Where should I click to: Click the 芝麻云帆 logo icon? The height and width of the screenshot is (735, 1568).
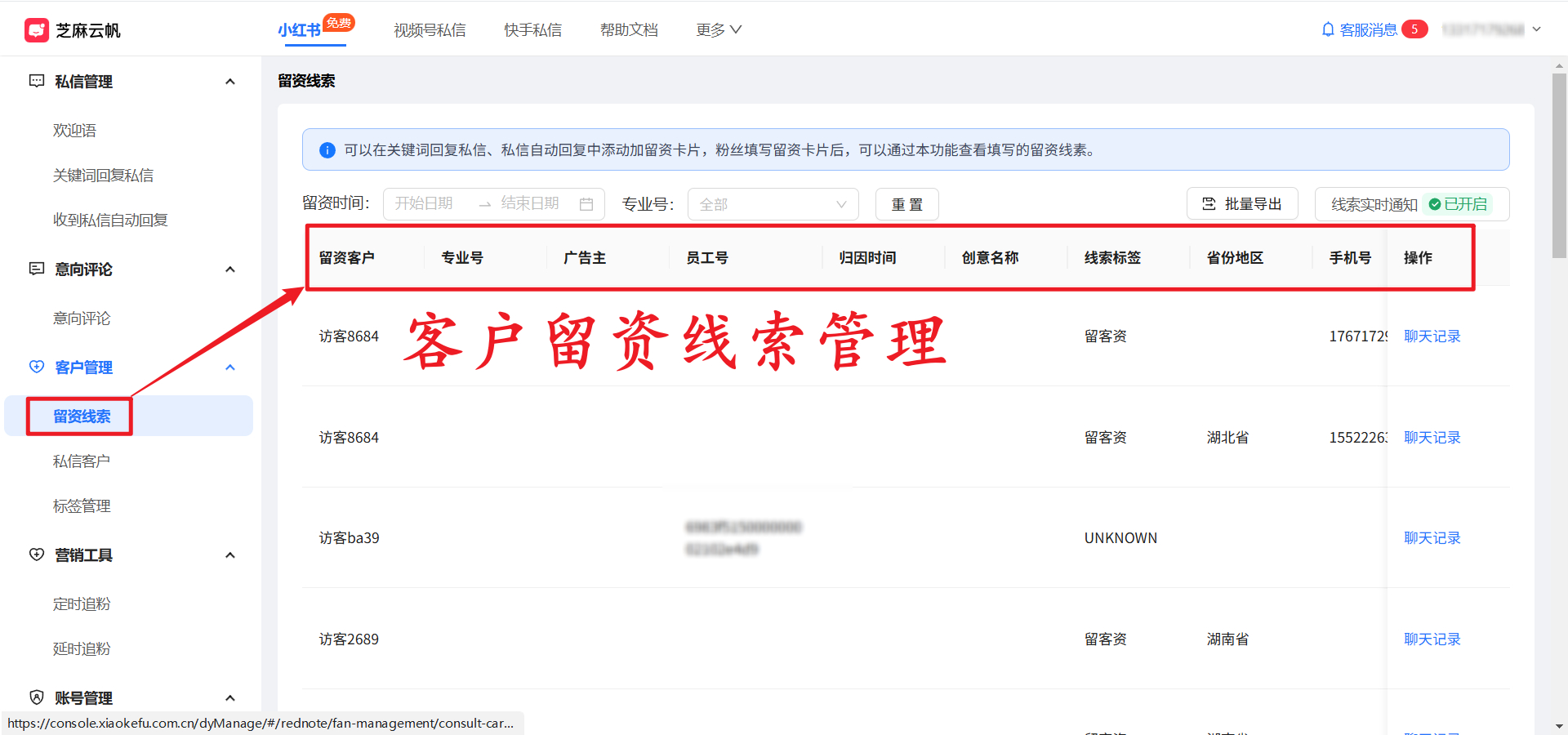[x=36, y=29]
